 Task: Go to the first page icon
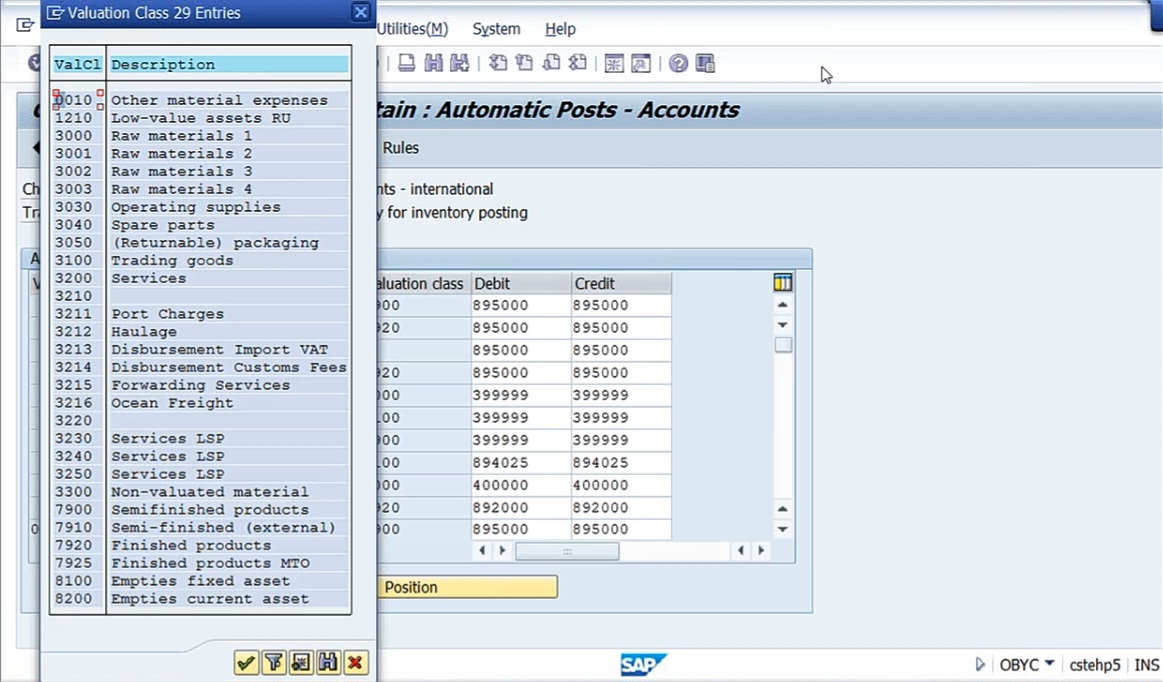tap(498, 63)
